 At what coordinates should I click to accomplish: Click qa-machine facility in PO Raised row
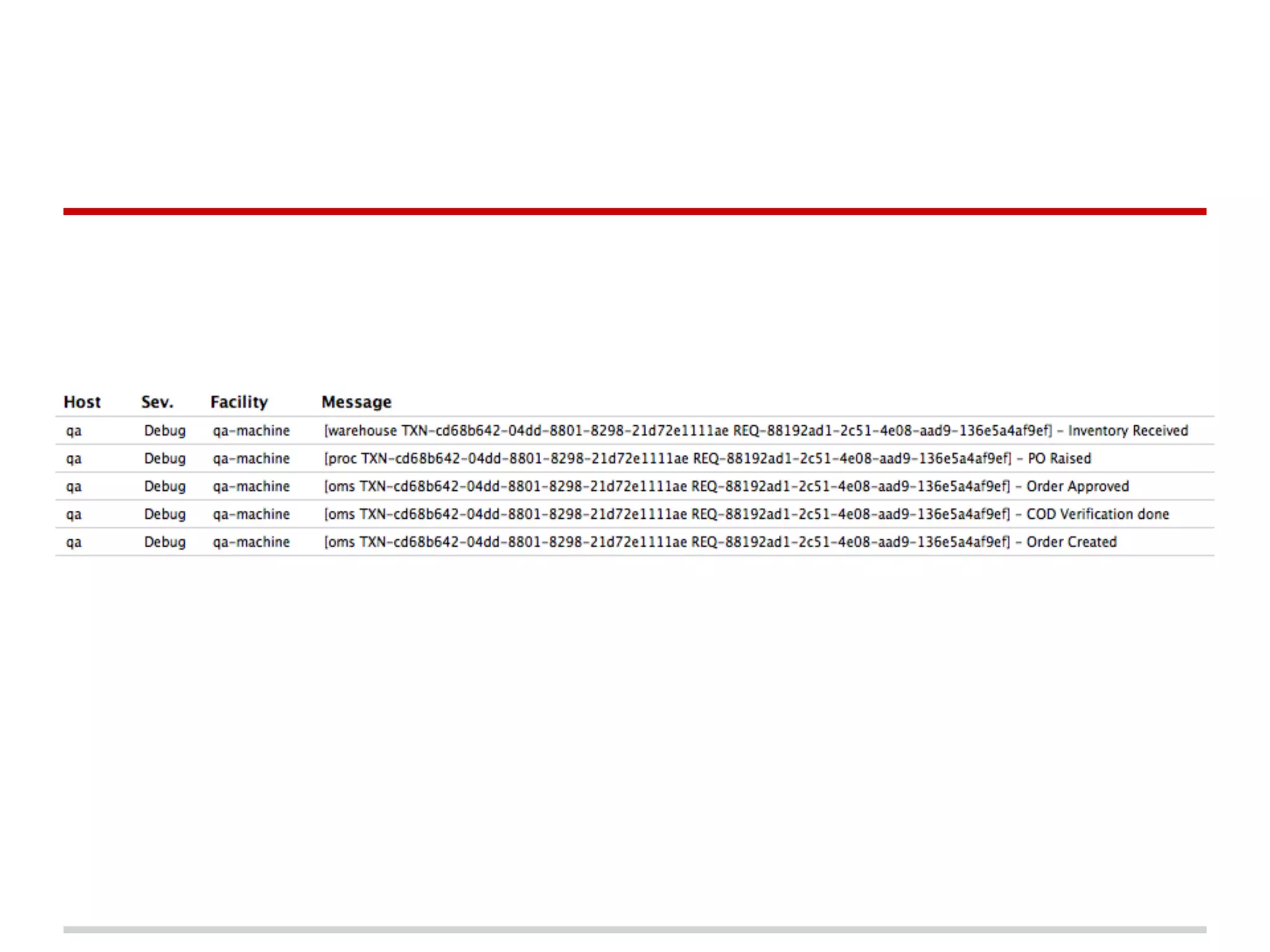coord(251,459)
